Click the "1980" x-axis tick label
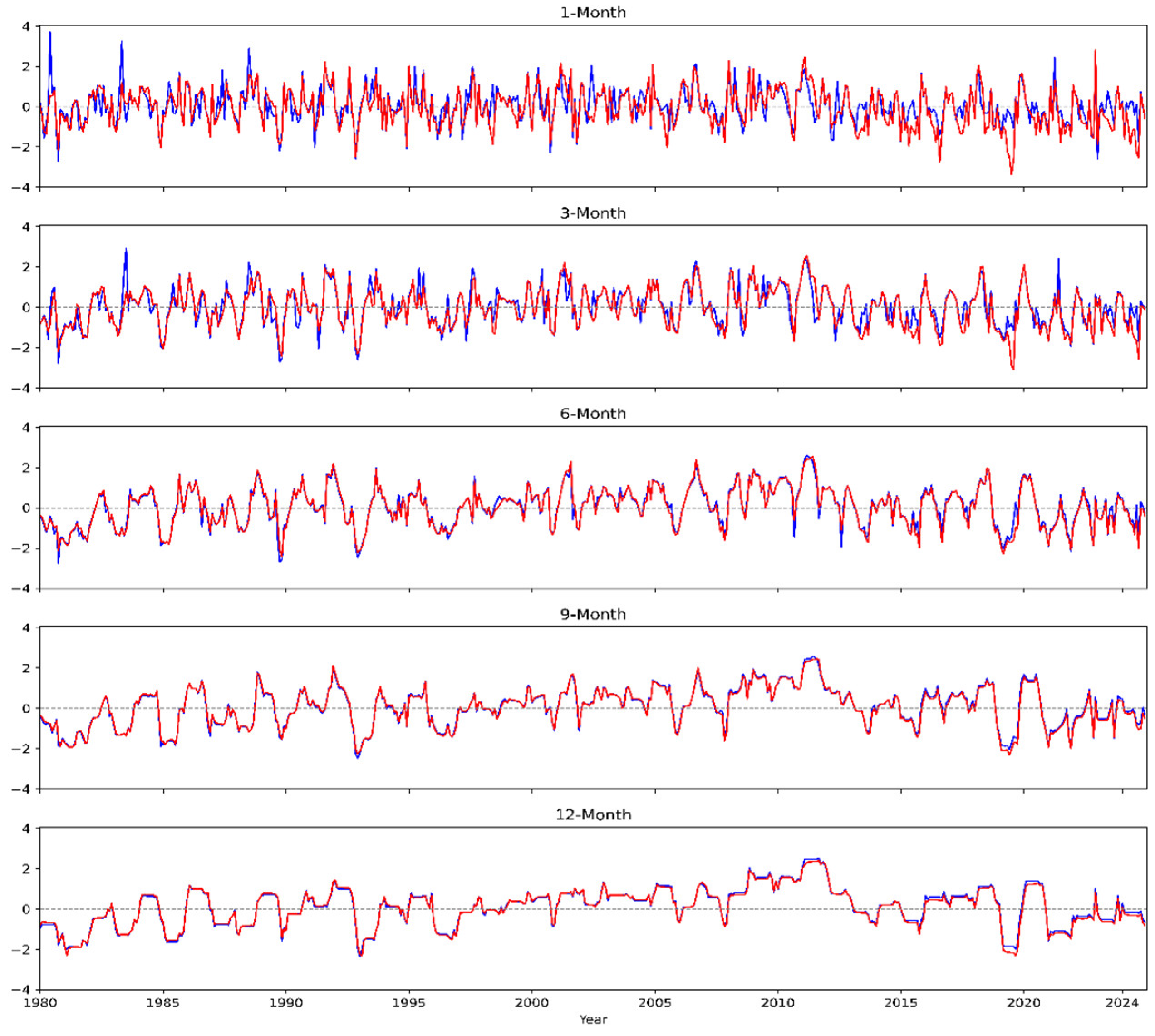1155x1036 pixels. tap(40, 1003)
